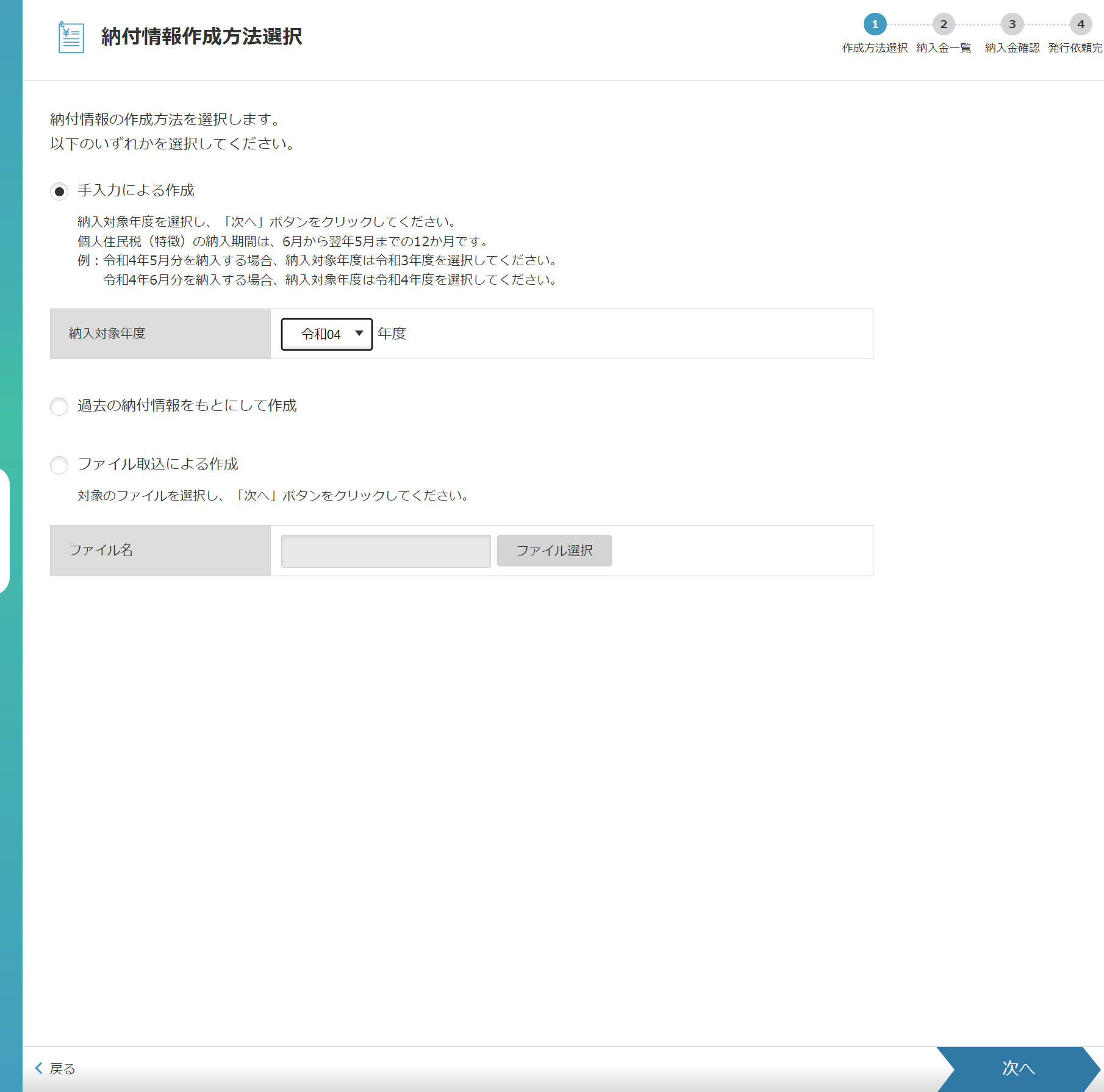
Task: Click the 発行依頼完 step label
Action: coord(1075,48)
